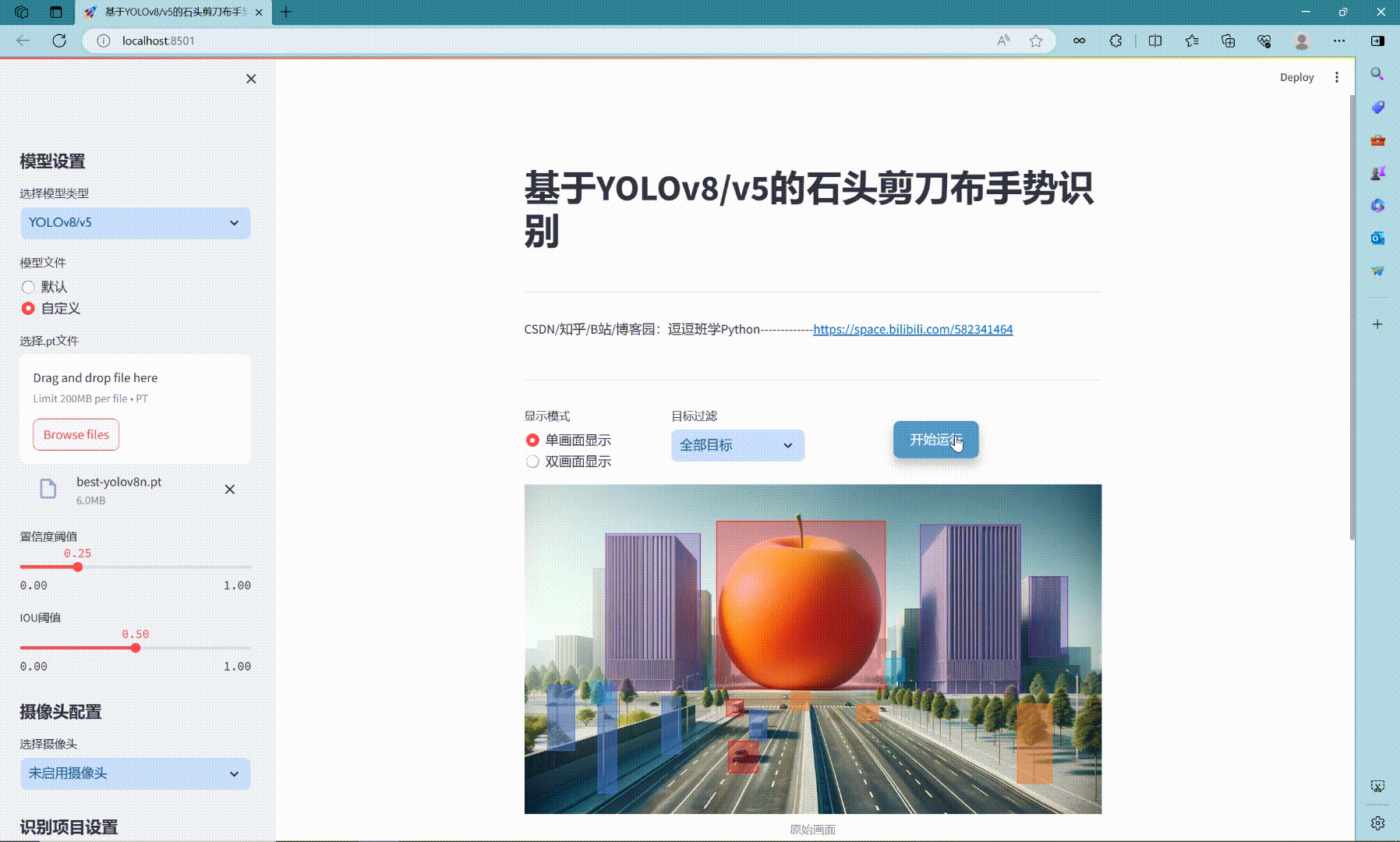Remove the uploaded best-yolov8n.pt file

point(230,490)
